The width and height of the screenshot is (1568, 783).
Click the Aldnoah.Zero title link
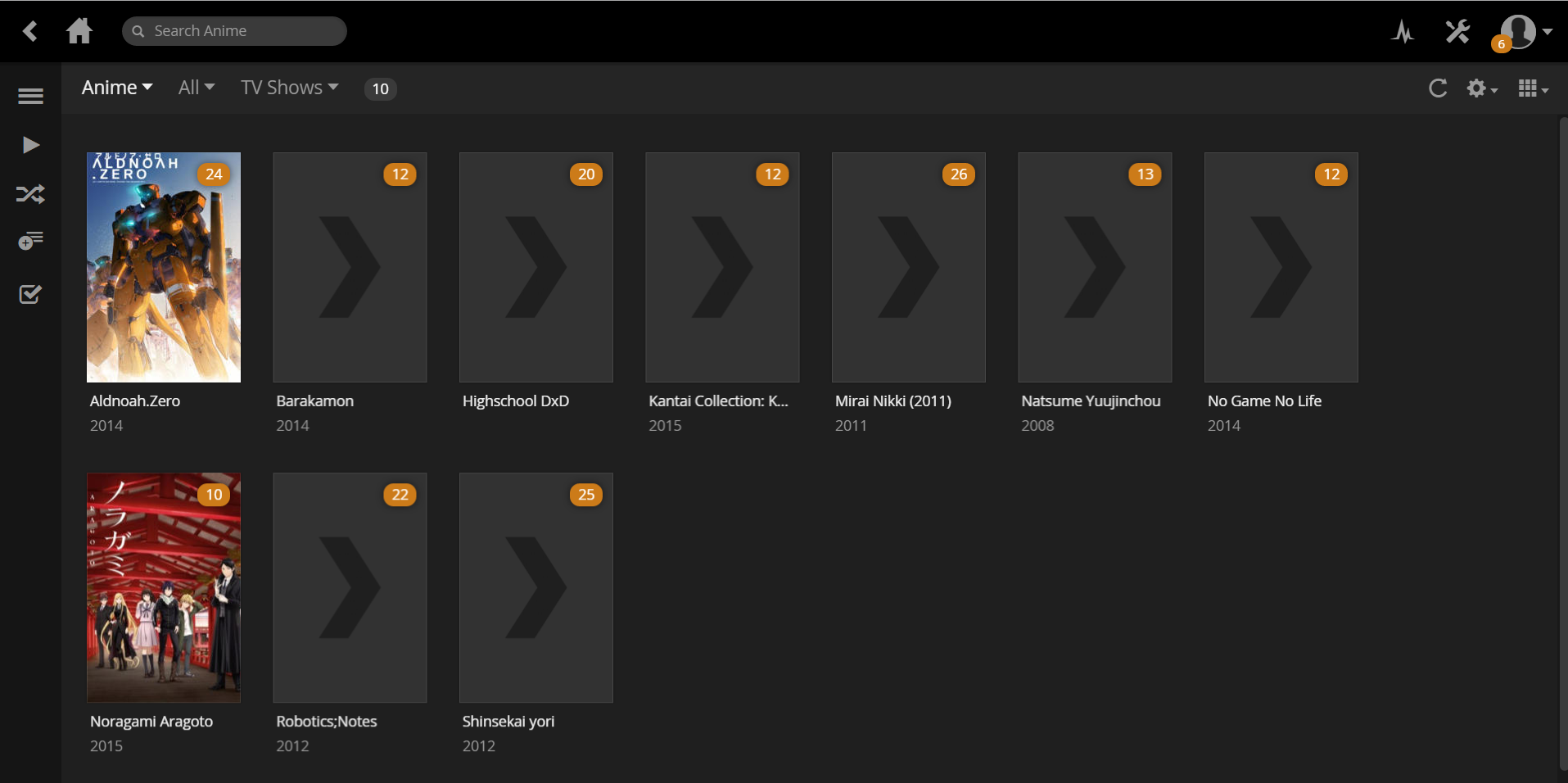click(x=135, y=401)
